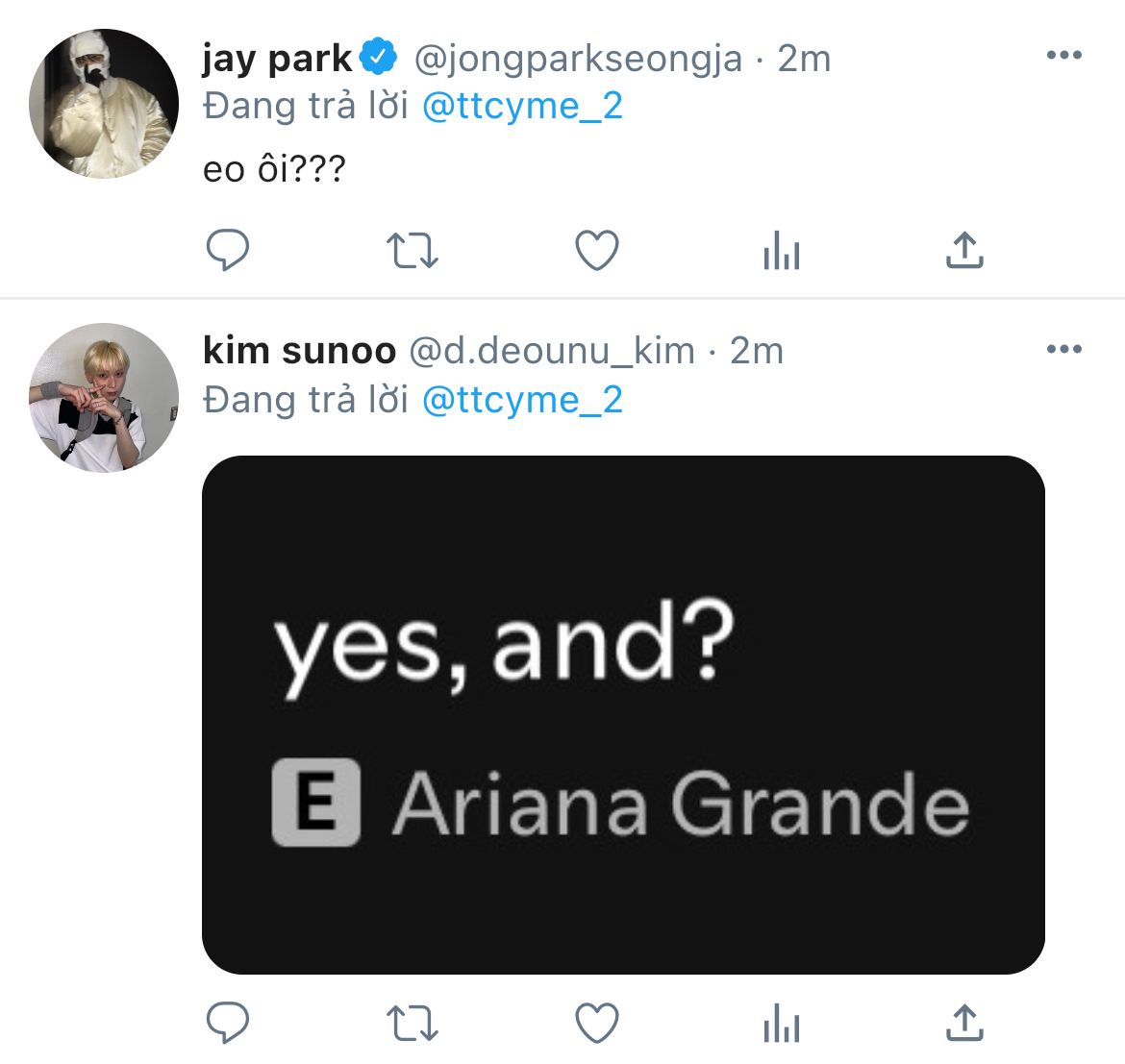Image resolution: width=1125 pixels, height=1064 pixels.
Task: Click jay park's verified badge
Action: (379, 58)
